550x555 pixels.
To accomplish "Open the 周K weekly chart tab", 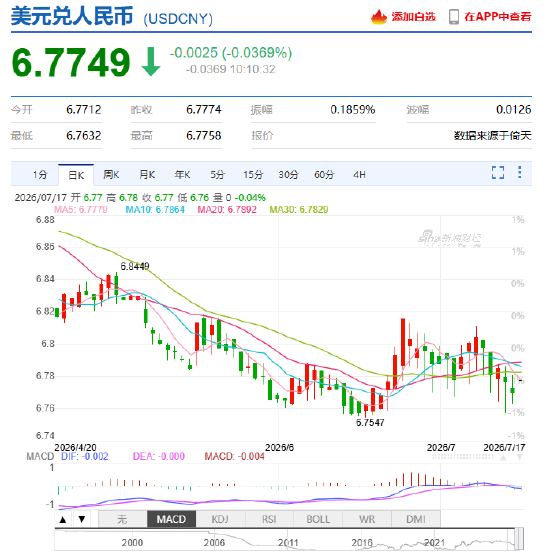I will coord(111,174).
